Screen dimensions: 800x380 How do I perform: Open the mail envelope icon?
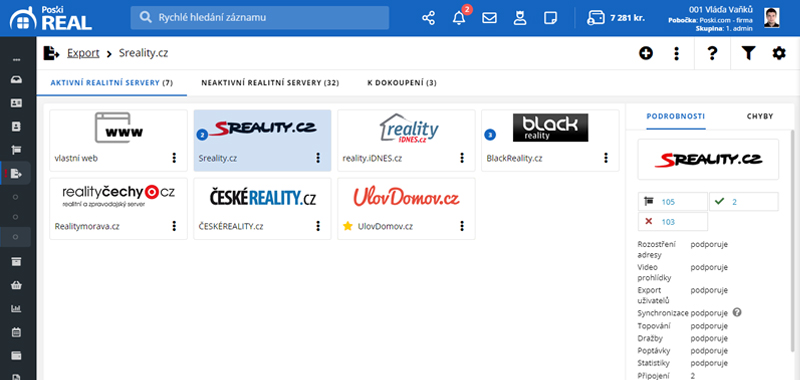pos(489,18)
